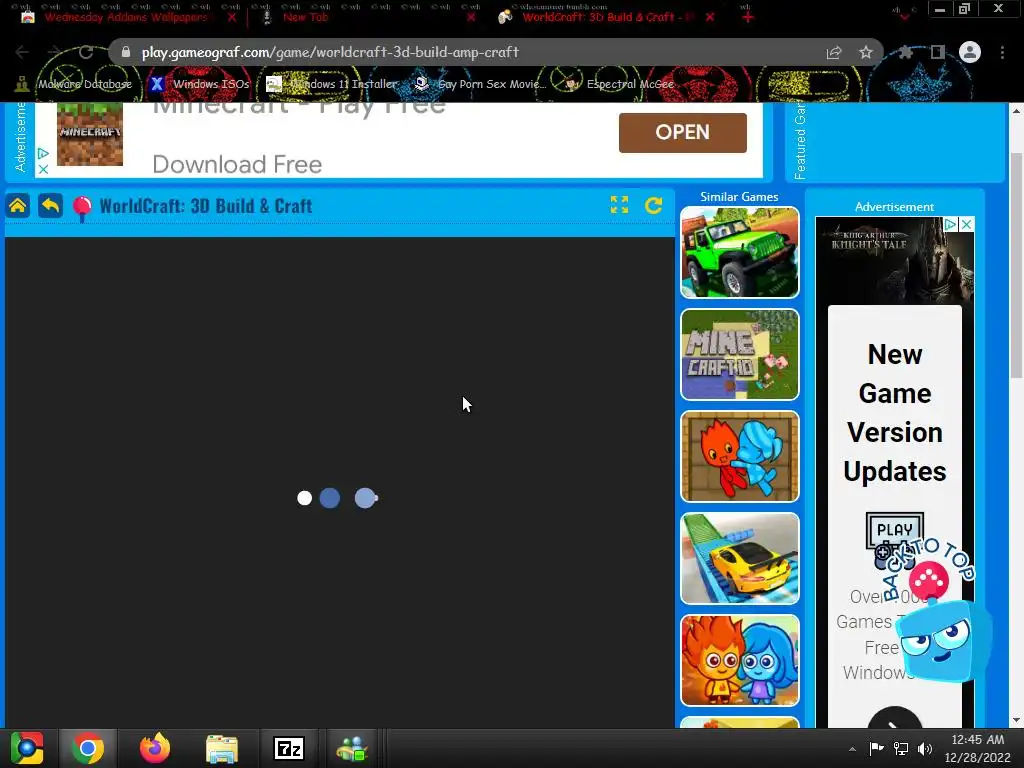Click AdChoices icon on King Arthur ad
This screenshot has width=1024, height=768.
point(951,224)
